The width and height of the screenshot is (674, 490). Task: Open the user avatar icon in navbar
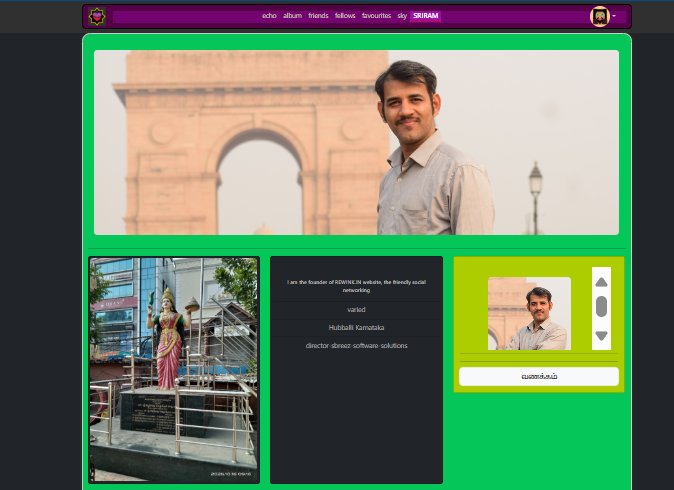tap(600, 16)
